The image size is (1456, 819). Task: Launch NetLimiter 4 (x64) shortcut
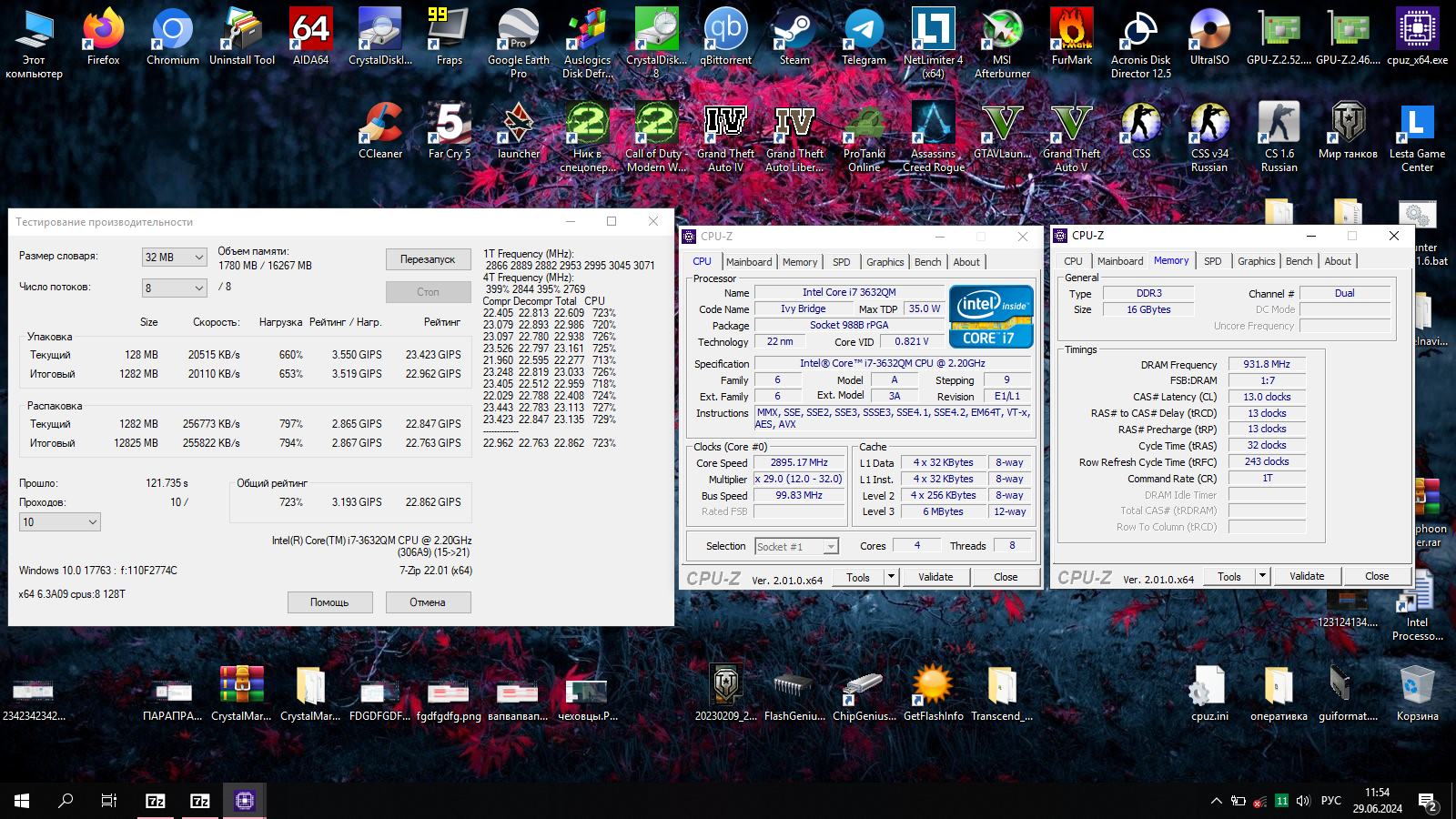tap(933, 42)
